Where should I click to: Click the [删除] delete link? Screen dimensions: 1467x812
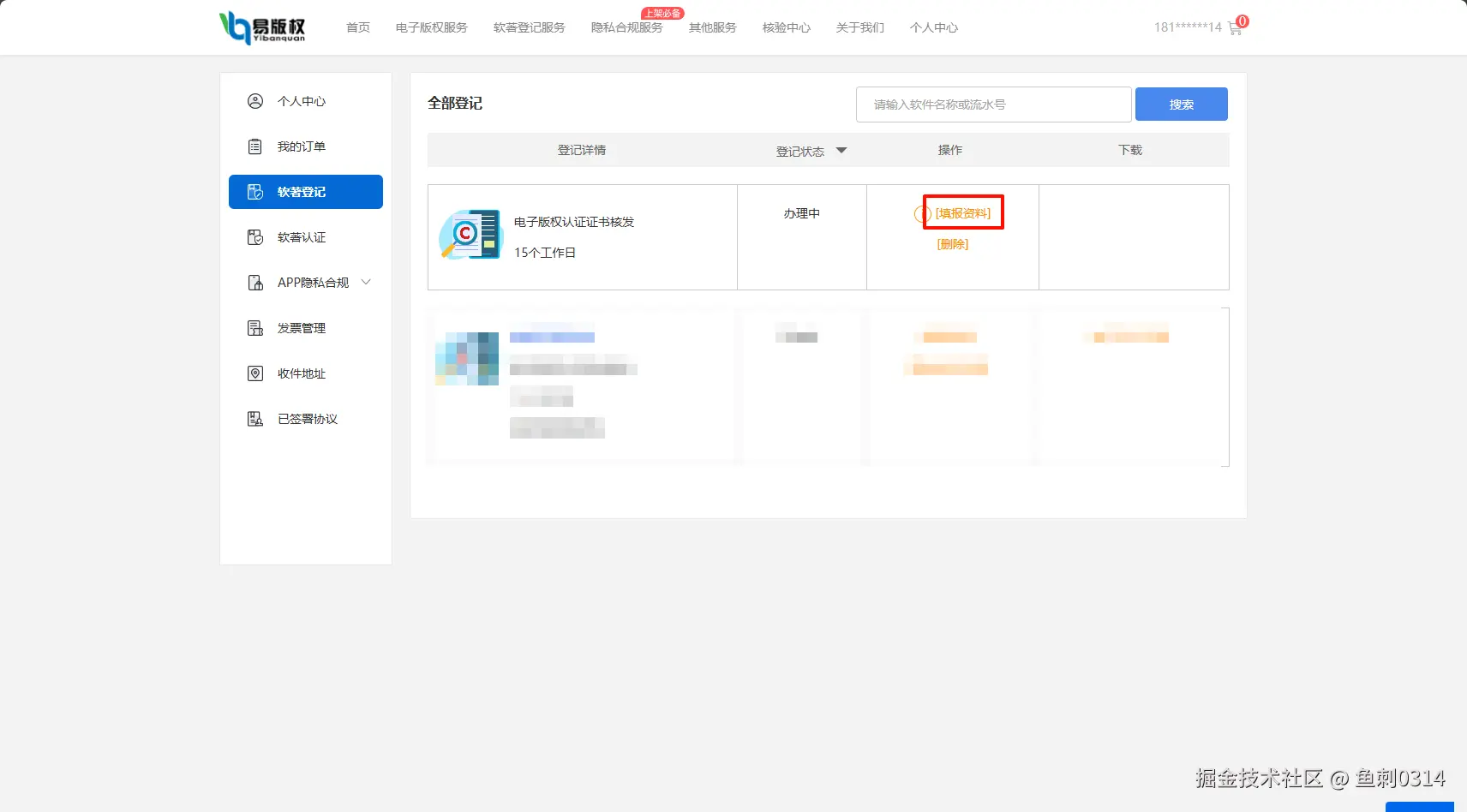click(953, 244)
